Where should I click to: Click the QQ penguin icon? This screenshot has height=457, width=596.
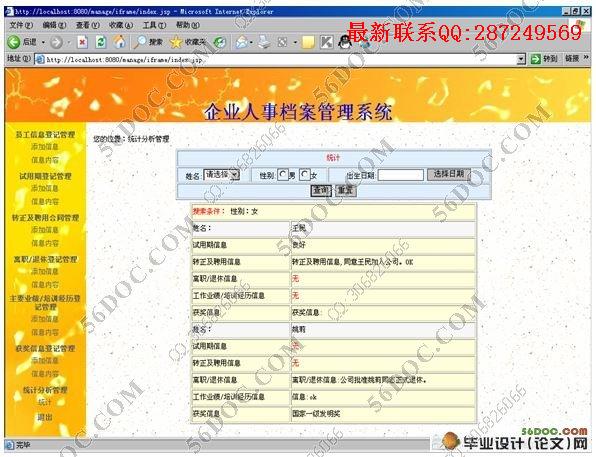(x=344, y=41)
